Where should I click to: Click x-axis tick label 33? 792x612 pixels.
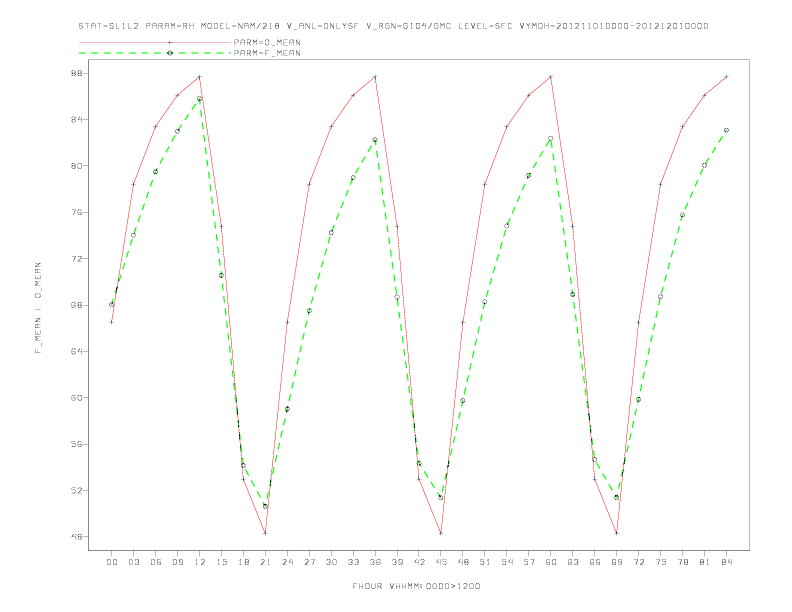pyautogui.click(x=353, y=562)
